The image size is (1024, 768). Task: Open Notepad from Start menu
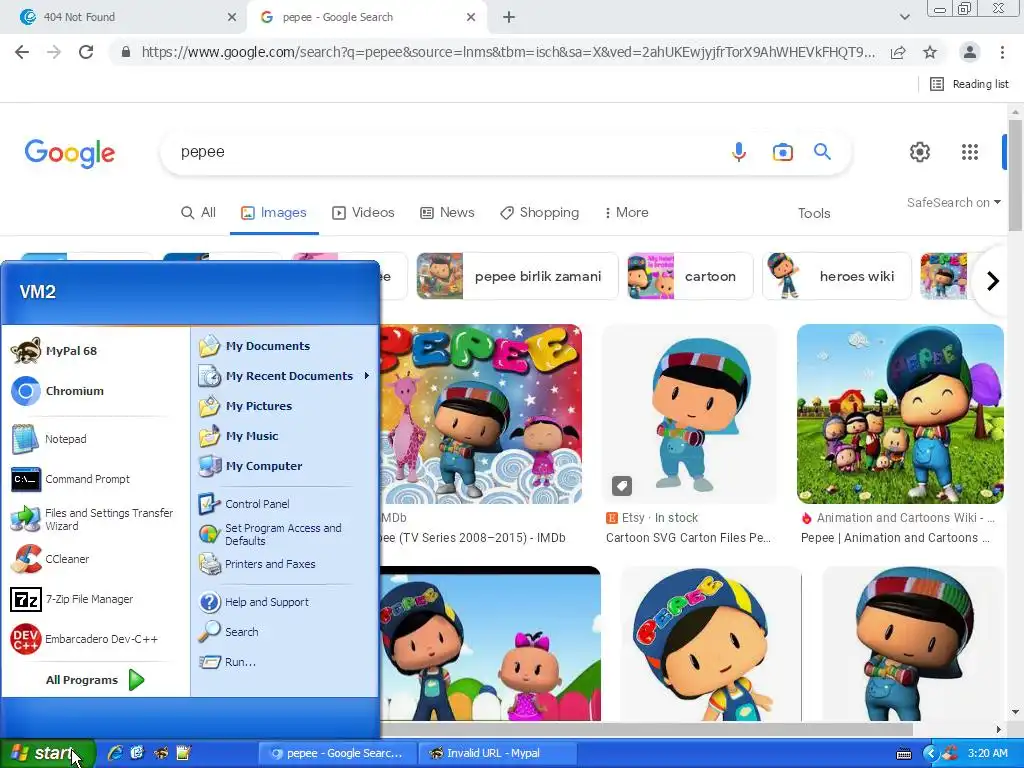(93, 439)
